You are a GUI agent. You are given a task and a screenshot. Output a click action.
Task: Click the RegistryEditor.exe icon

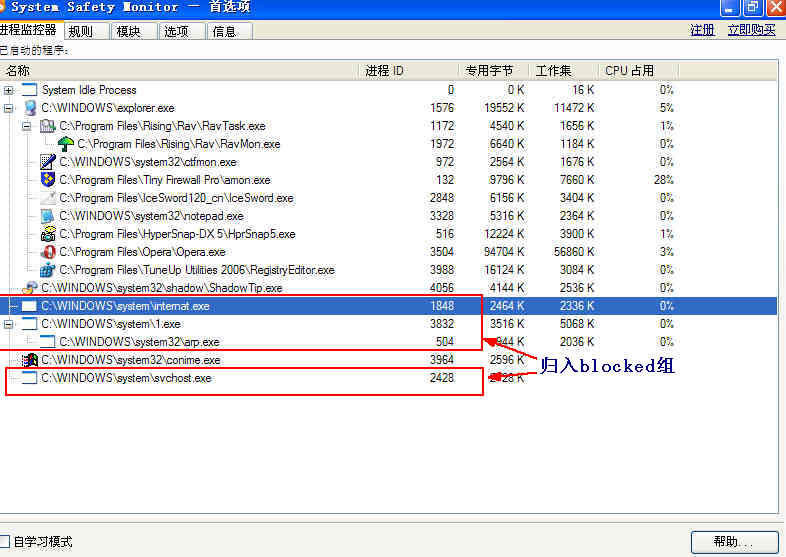[x=47, y=270]
